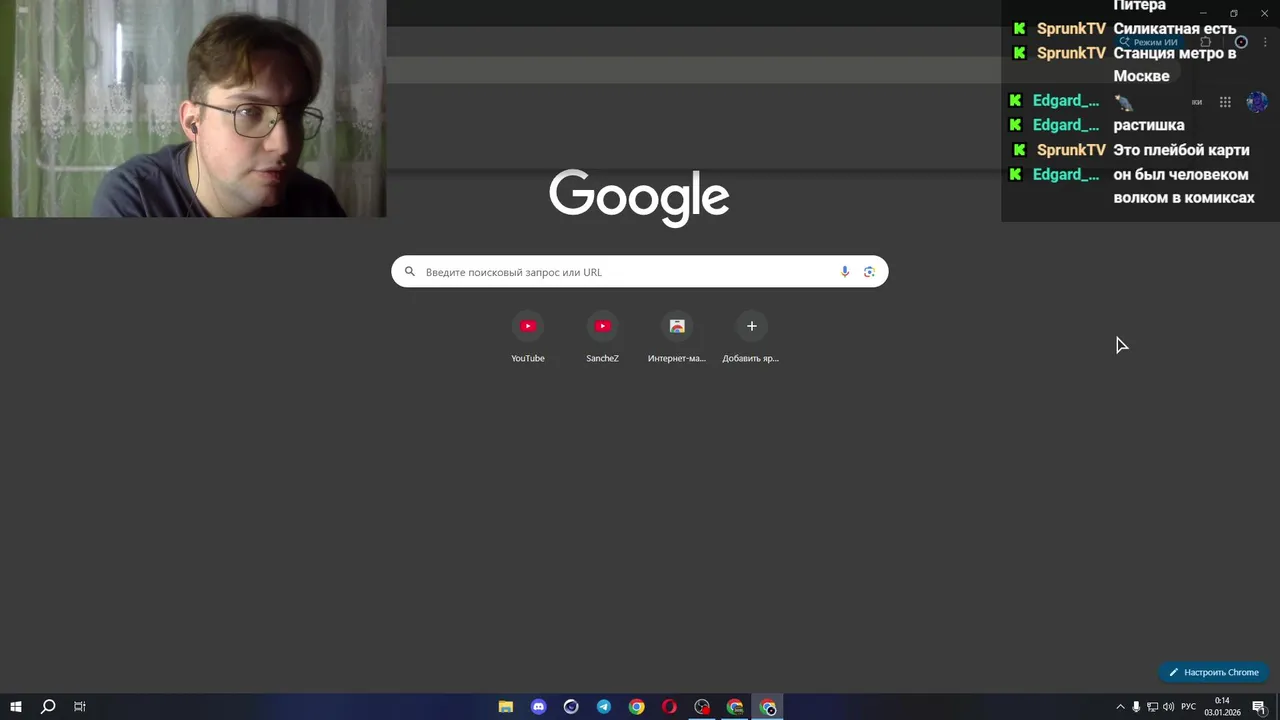Show hidden tray icons chevron

pyautogui.click(x=1120, y=707)
